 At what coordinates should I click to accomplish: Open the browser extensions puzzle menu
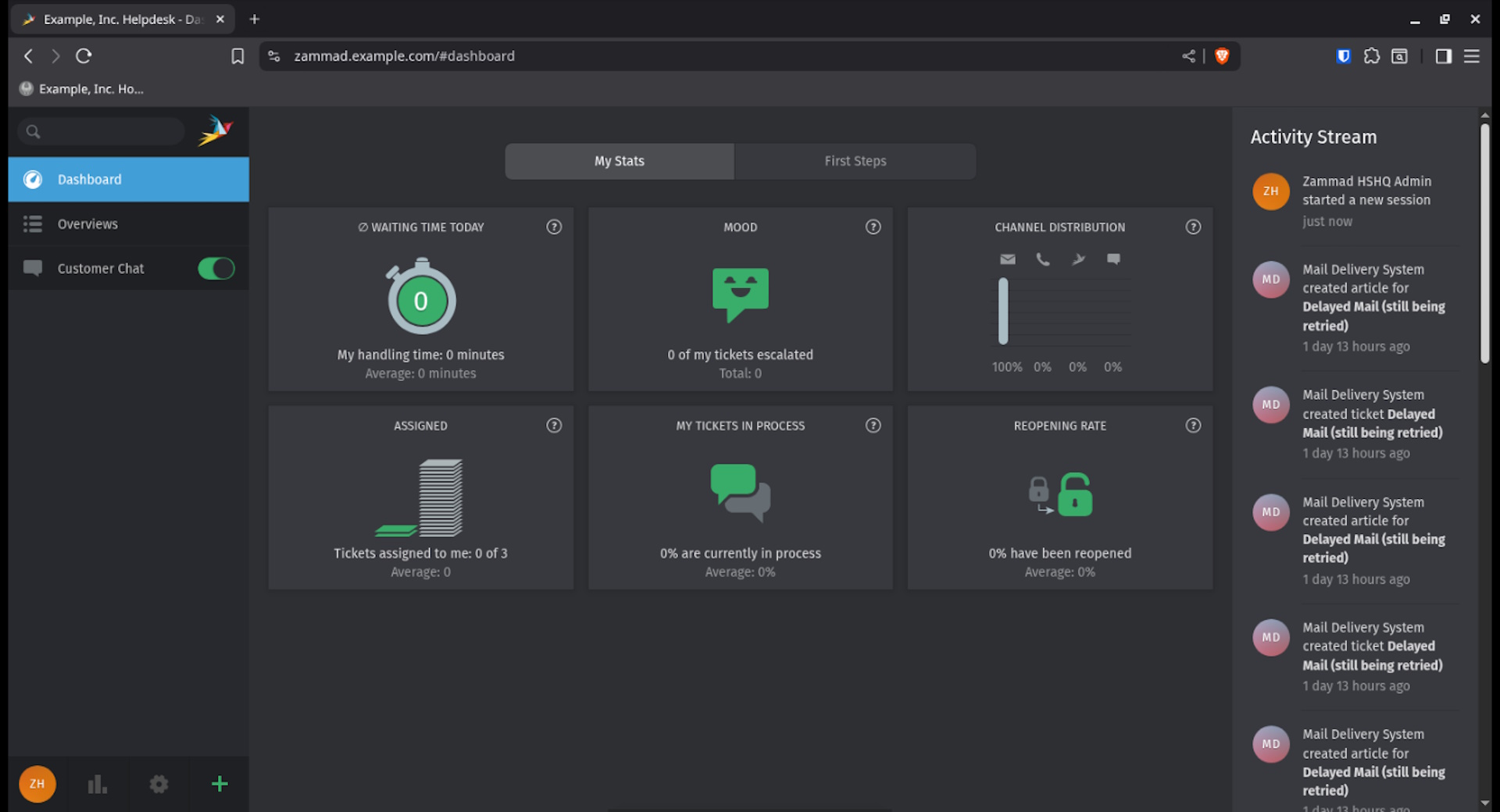pos(1371,56)
